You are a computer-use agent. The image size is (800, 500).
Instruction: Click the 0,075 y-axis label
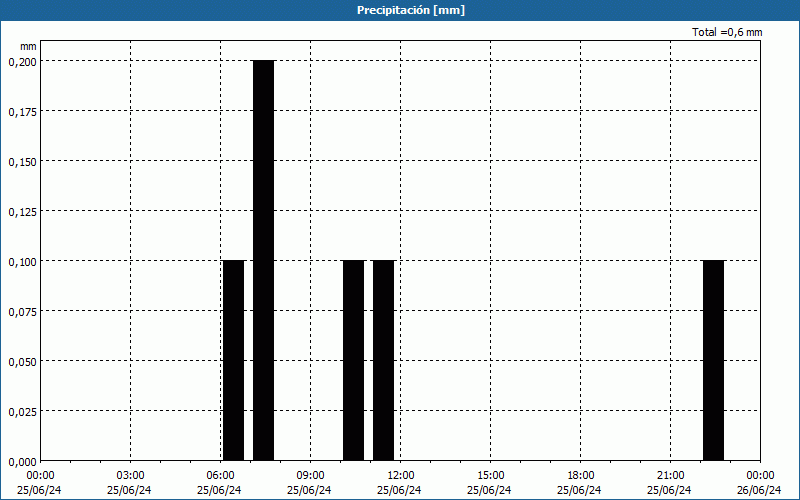coord(22,312)
